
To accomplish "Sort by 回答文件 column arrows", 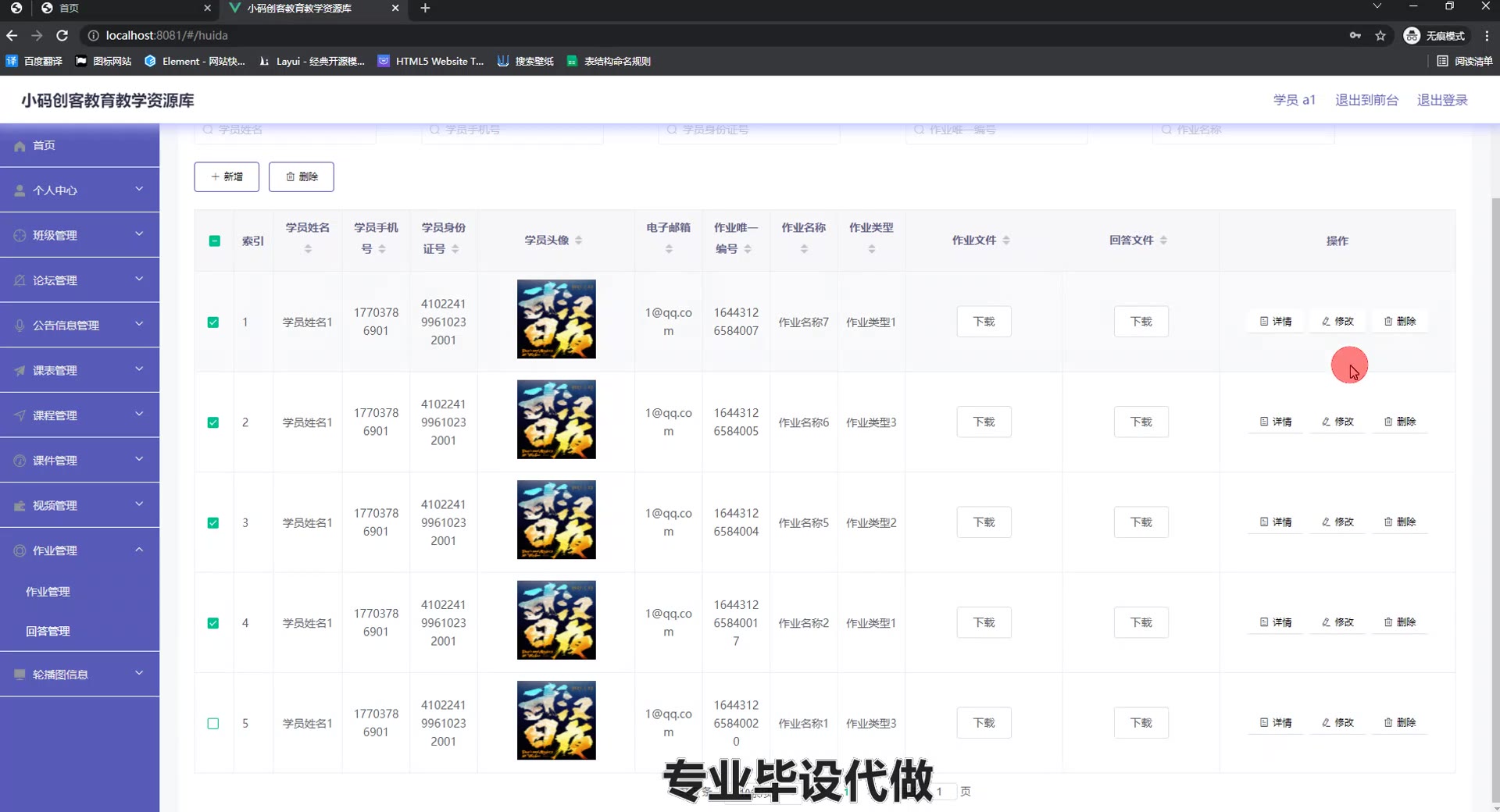I will coord(1163,240).
